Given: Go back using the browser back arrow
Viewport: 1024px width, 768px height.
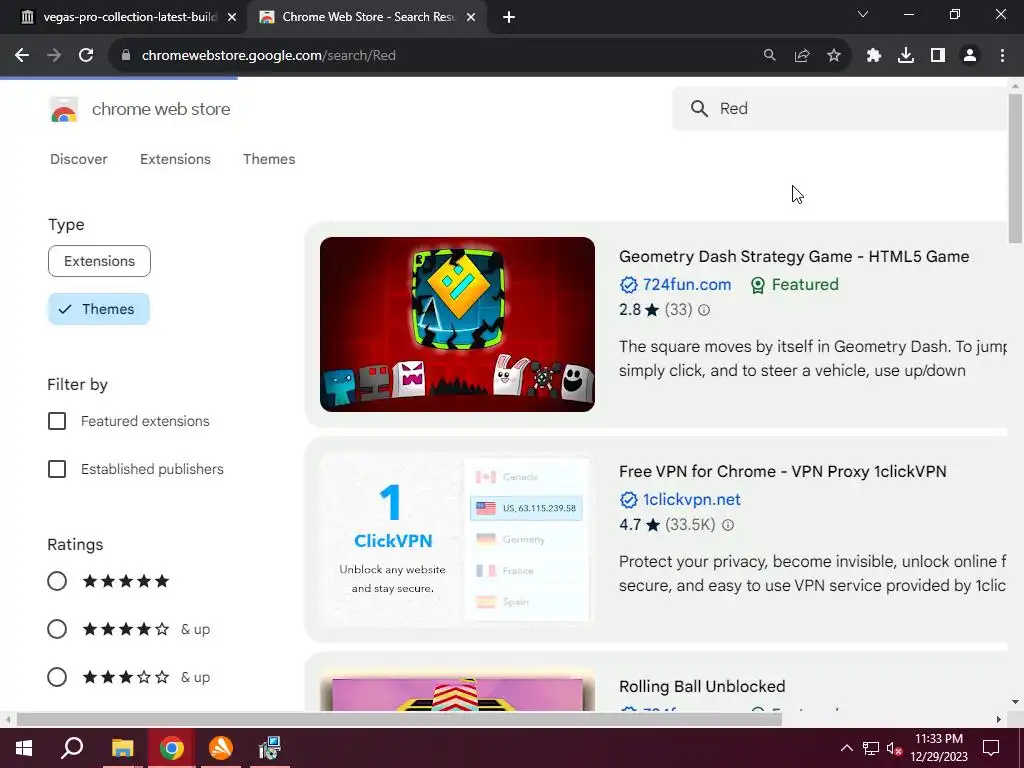Looking at the screenshot, I should 22,56.
